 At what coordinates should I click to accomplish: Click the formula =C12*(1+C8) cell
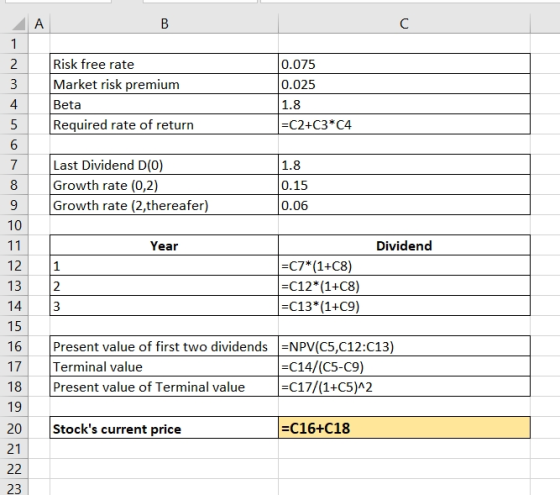[404, 286]
